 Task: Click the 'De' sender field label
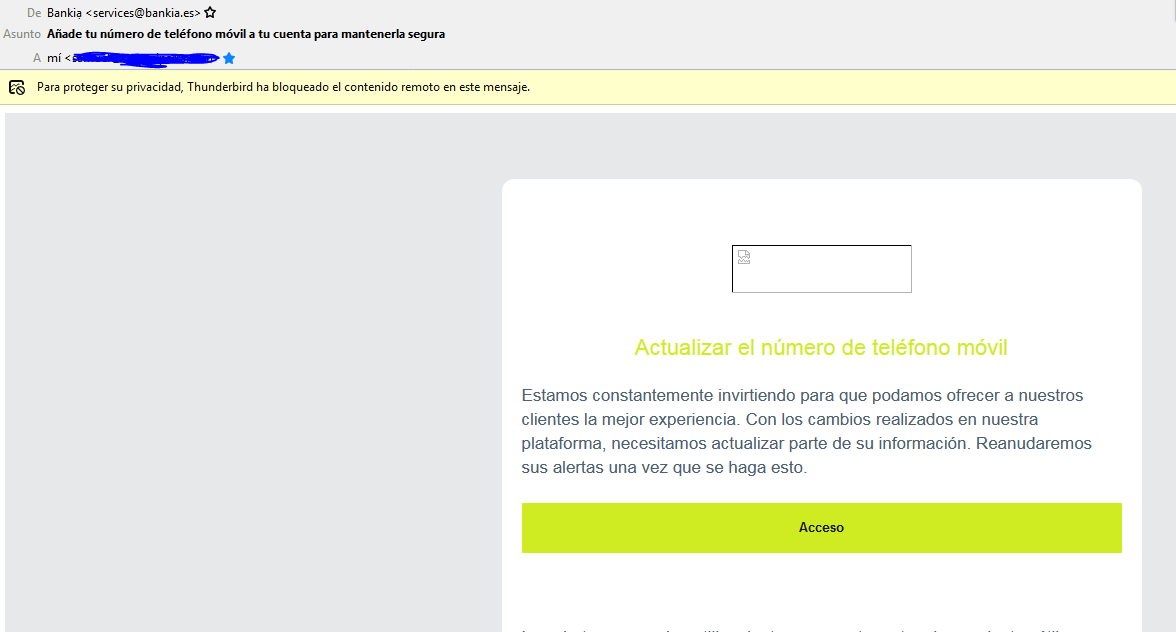(x=34, y=13)
